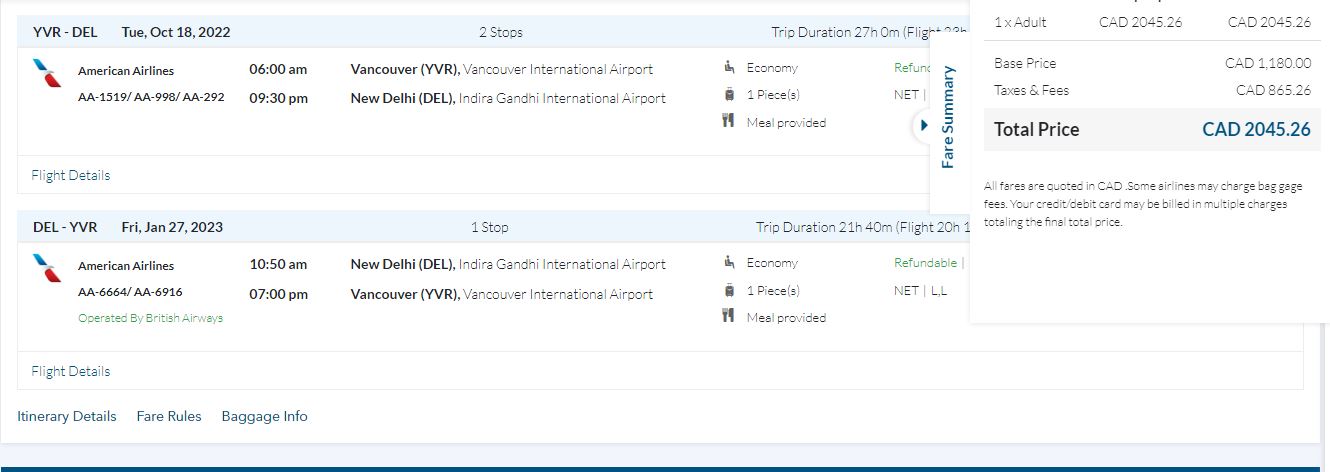Screen dimensions: 1330x472
Task: Click the Economy seat icon on outbound flight
Action: coord(729,68)
